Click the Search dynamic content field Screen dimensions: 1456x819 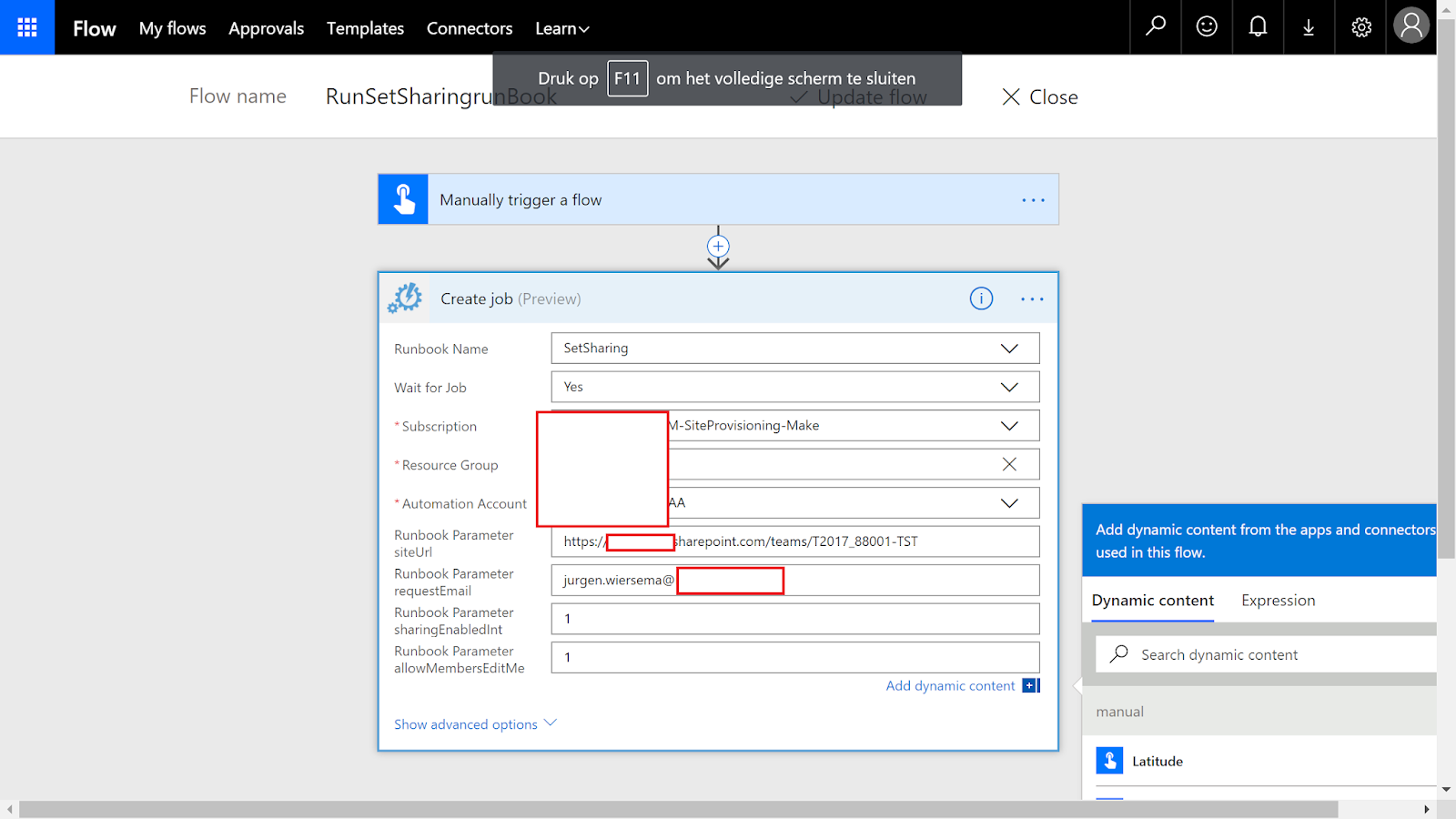pyautogui.click(x=1265, y=653)
